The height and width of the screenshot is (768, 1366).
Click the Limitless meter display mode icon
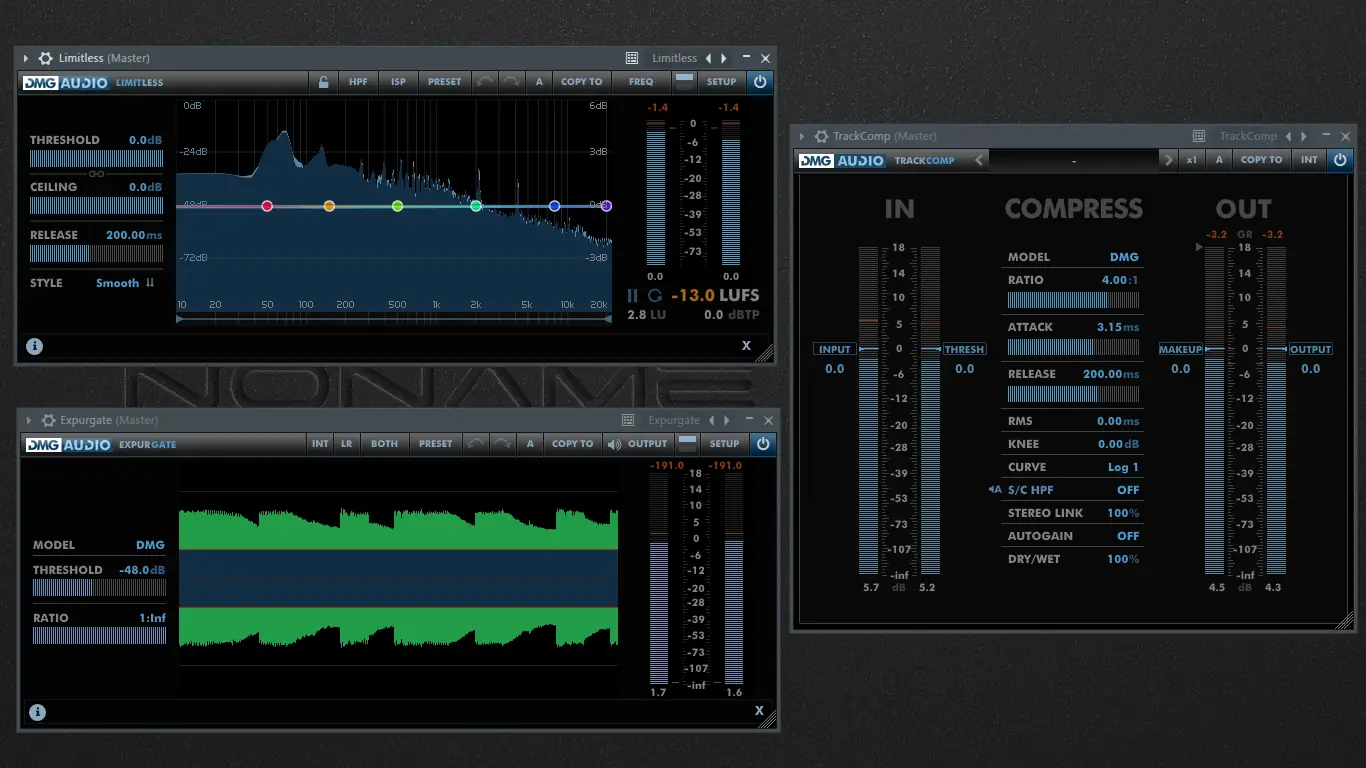[x=684, y=82]
